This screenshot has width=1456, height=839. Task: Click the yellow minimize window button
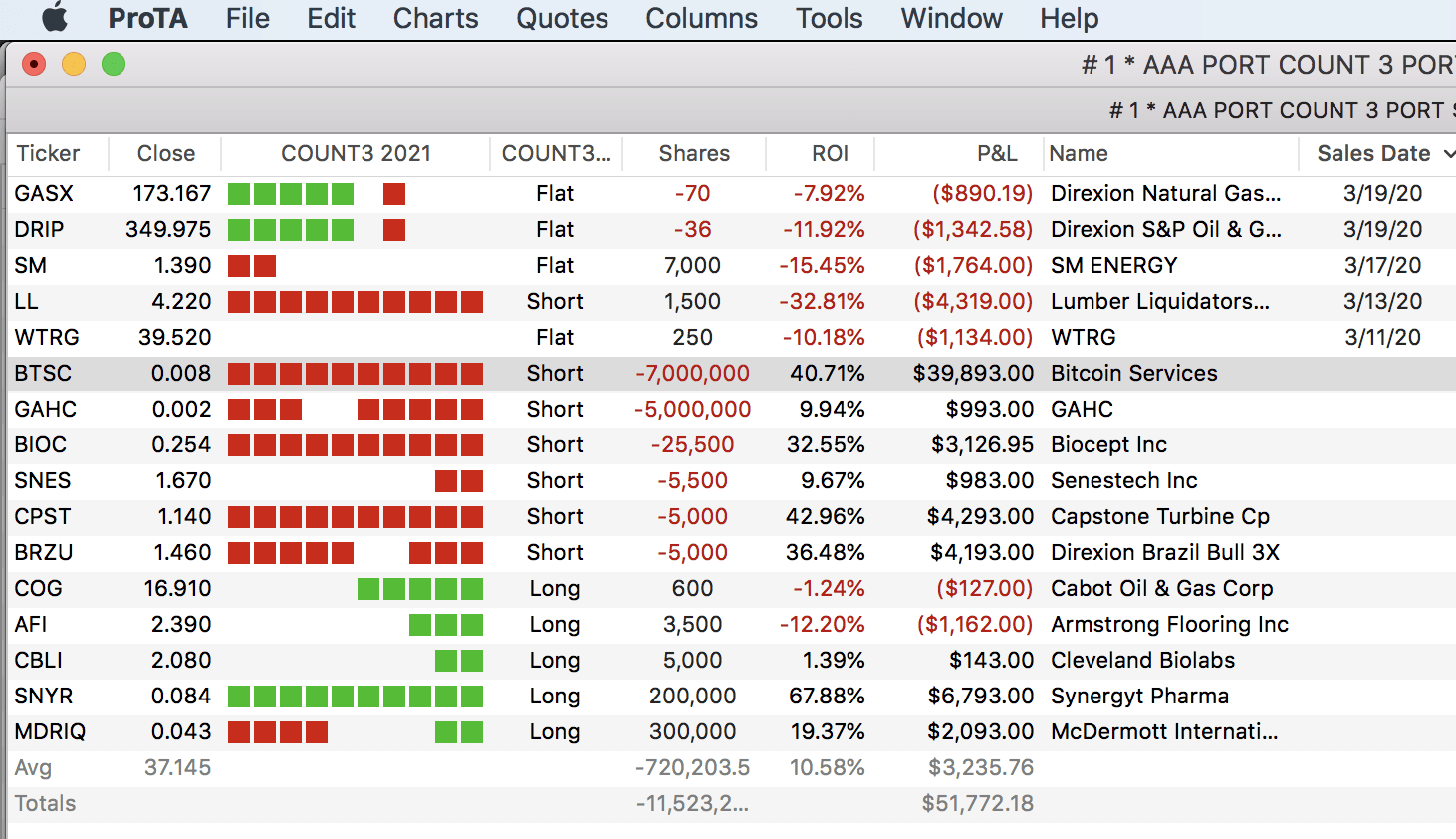pos(74,65)
